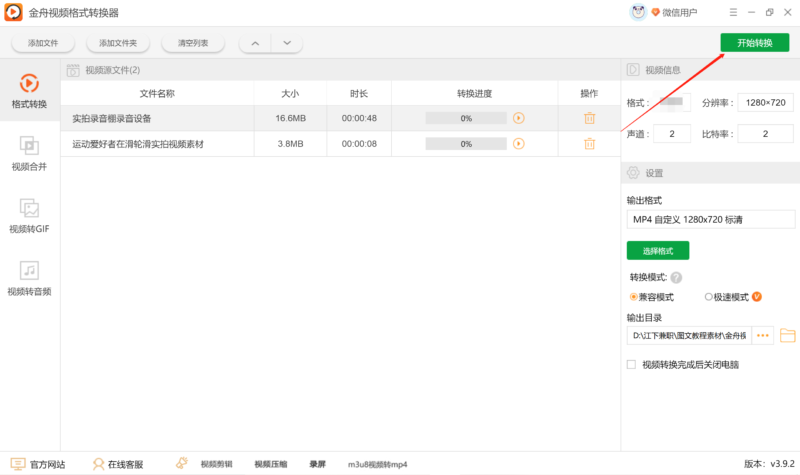Image resolution: width=800 pixels, height=475 pixels.
Task: Click the progress bar of the 运动爱好者 video
Action: [x=466, y=144]
